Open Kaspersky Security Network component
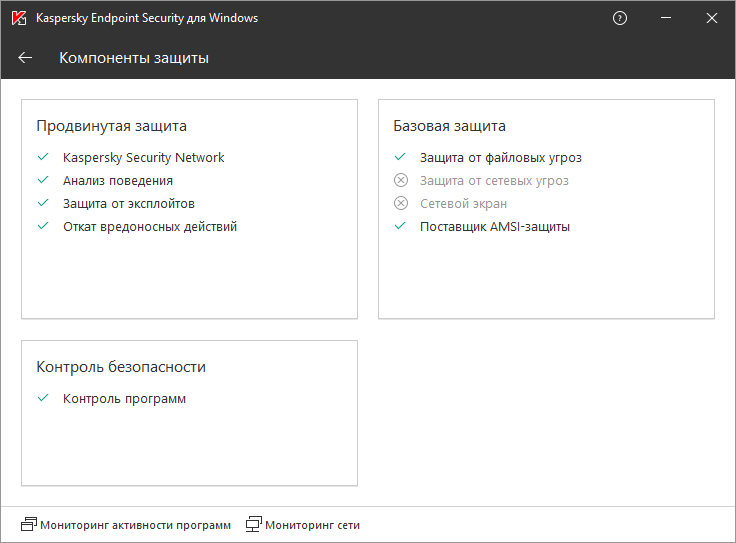The image size is (736, 543). [x=143, y=158]
